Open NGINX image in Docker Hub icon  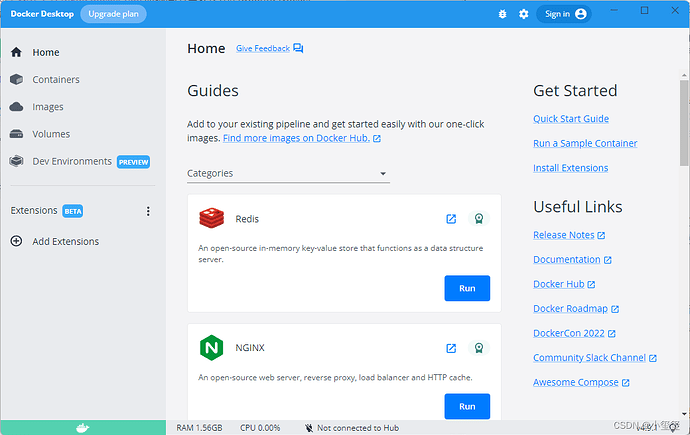pyautogui.click(x=451, y=348)
